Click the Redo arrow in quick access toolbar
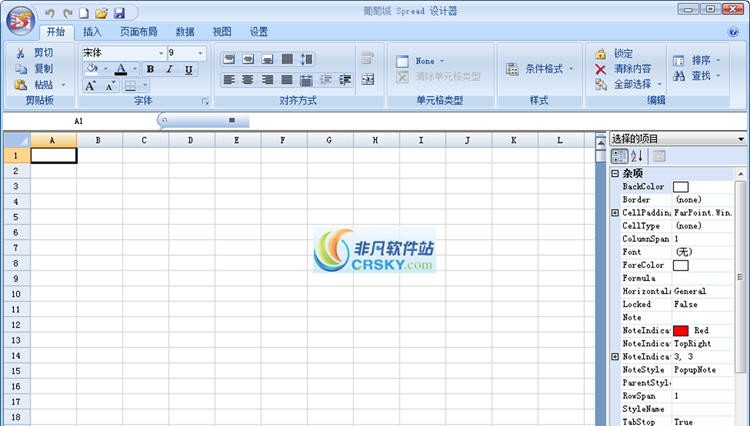 67,13
